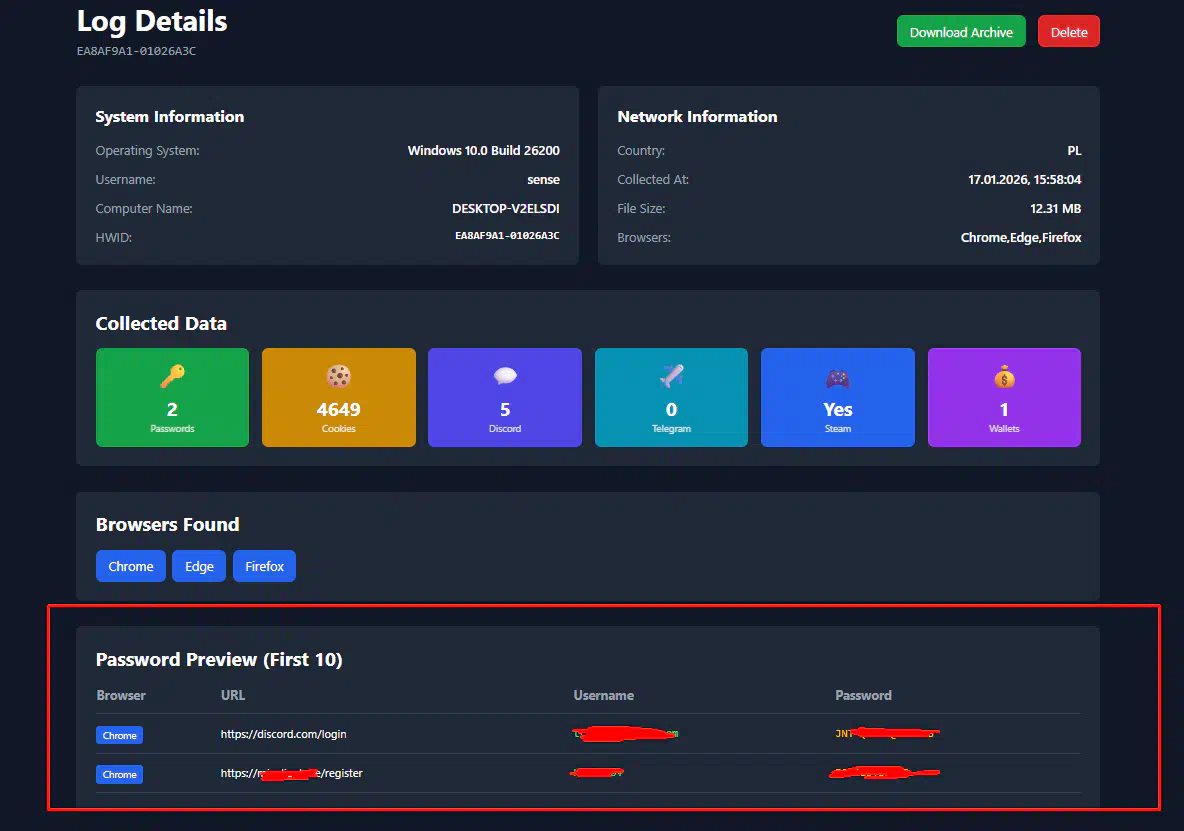Select the speech bubble Discord icon

tap(505, 377)
